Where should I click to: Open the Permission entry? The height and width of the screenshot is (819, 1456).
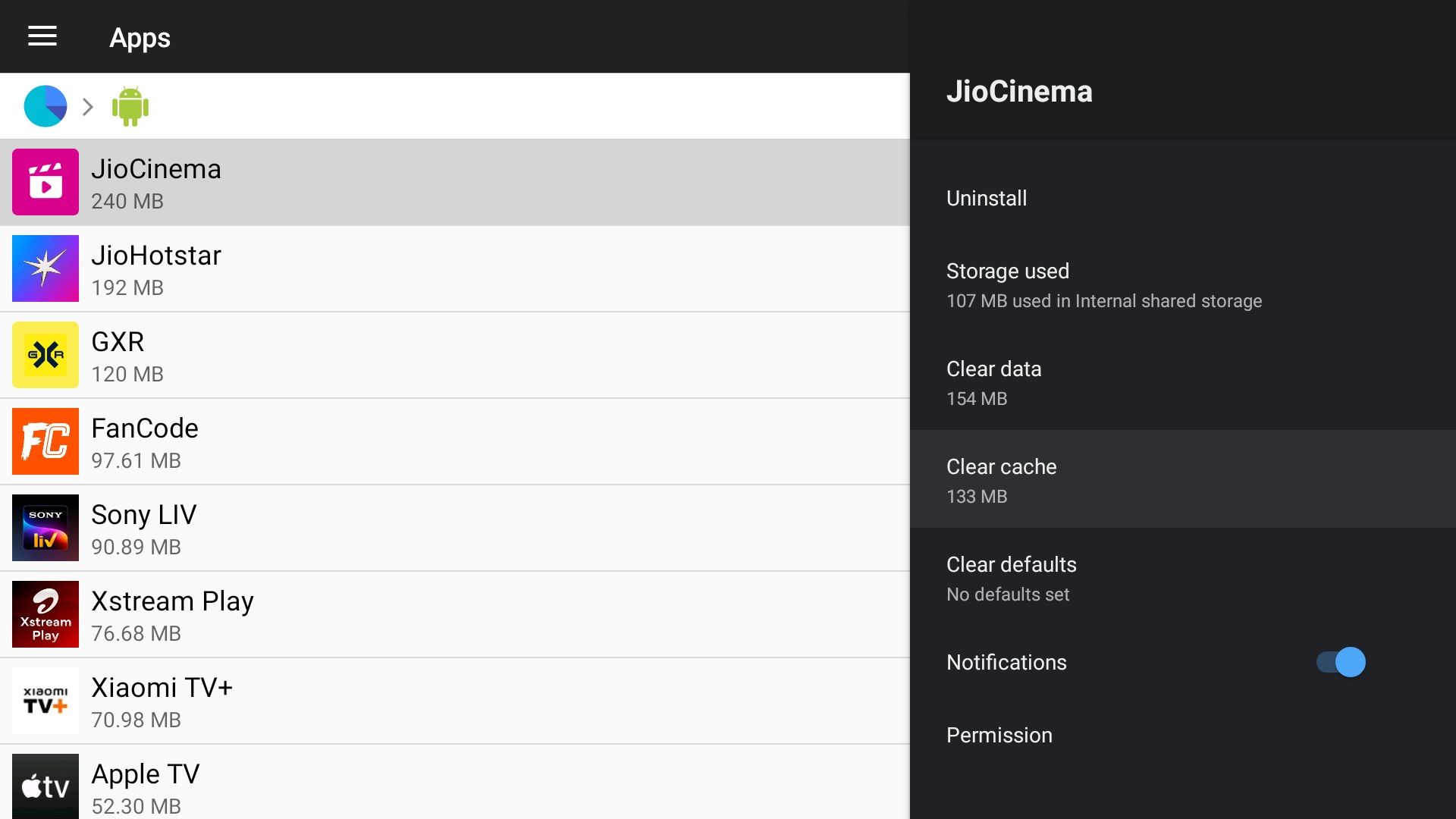(x=1183, y=736)
